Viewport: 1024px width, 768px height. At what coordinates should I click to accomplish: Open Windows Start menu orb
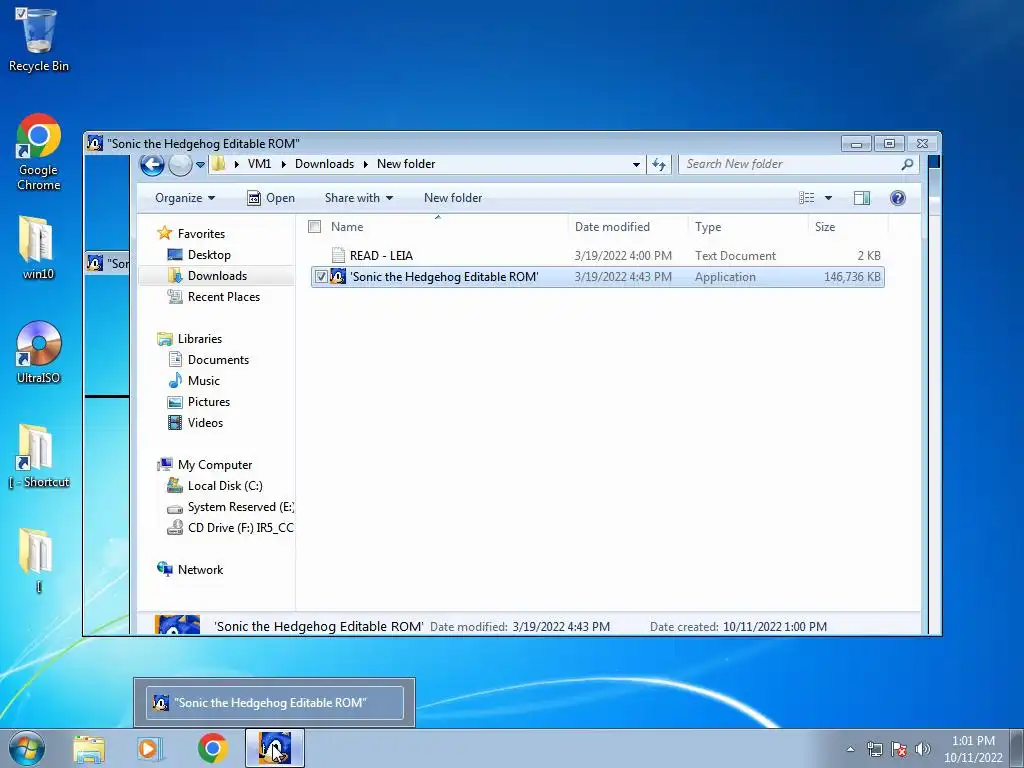27,748
